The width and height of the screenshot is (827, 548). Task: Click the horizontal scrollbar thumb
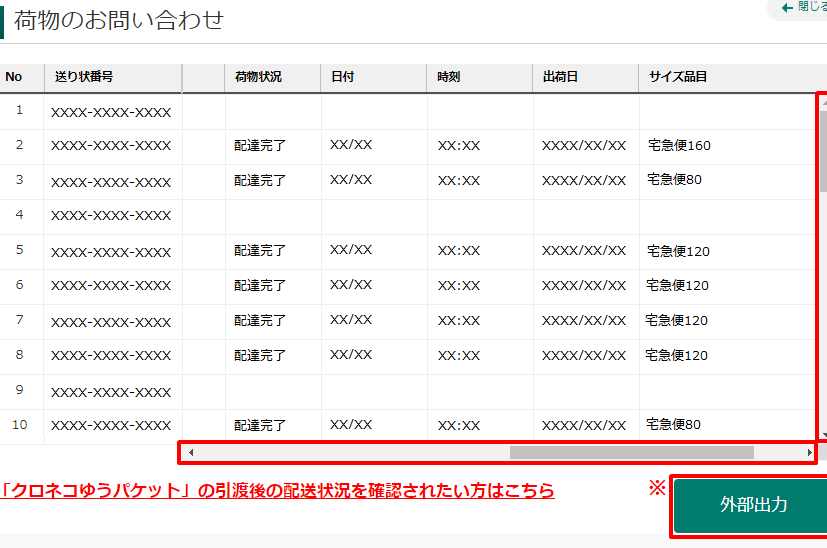click(630, 453)
